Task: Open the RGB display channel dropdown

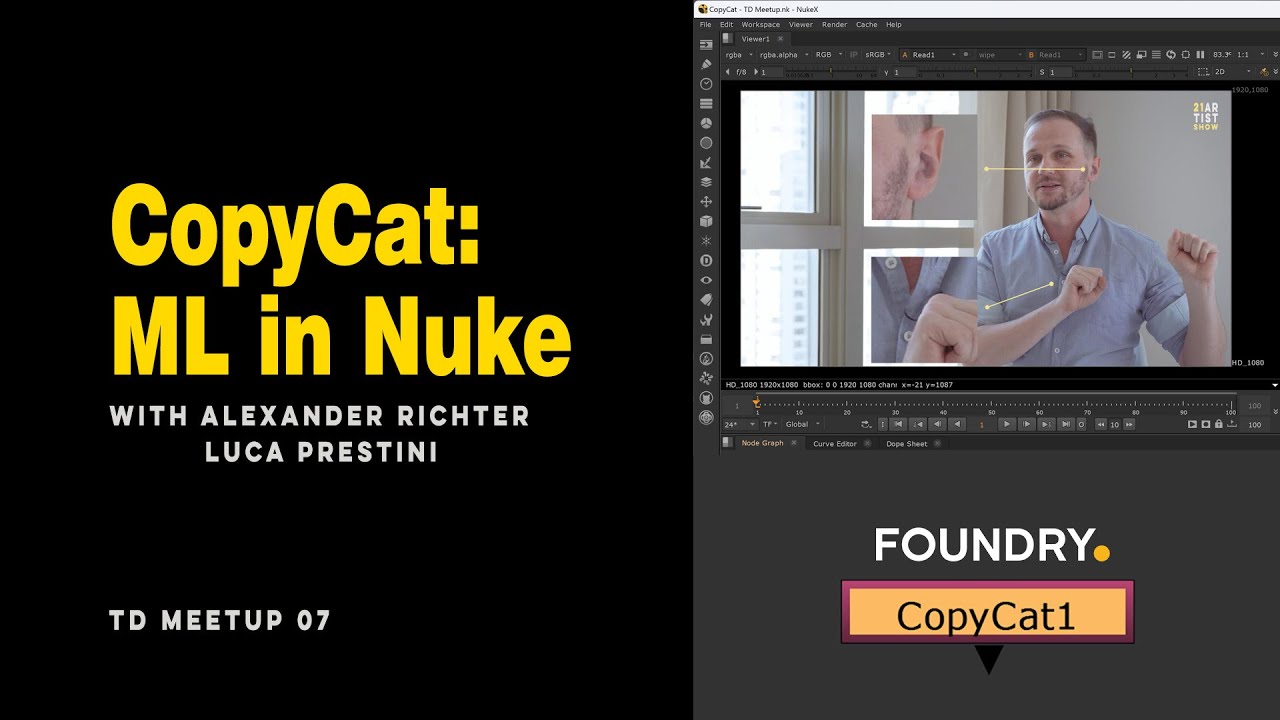Action: 828,55
